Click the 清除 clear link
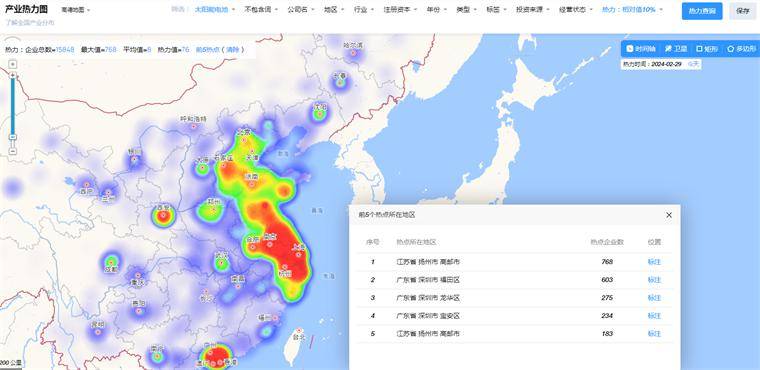The height and width of the screenshot is (370, 760). pyautogui.click(x=233, y=49)
